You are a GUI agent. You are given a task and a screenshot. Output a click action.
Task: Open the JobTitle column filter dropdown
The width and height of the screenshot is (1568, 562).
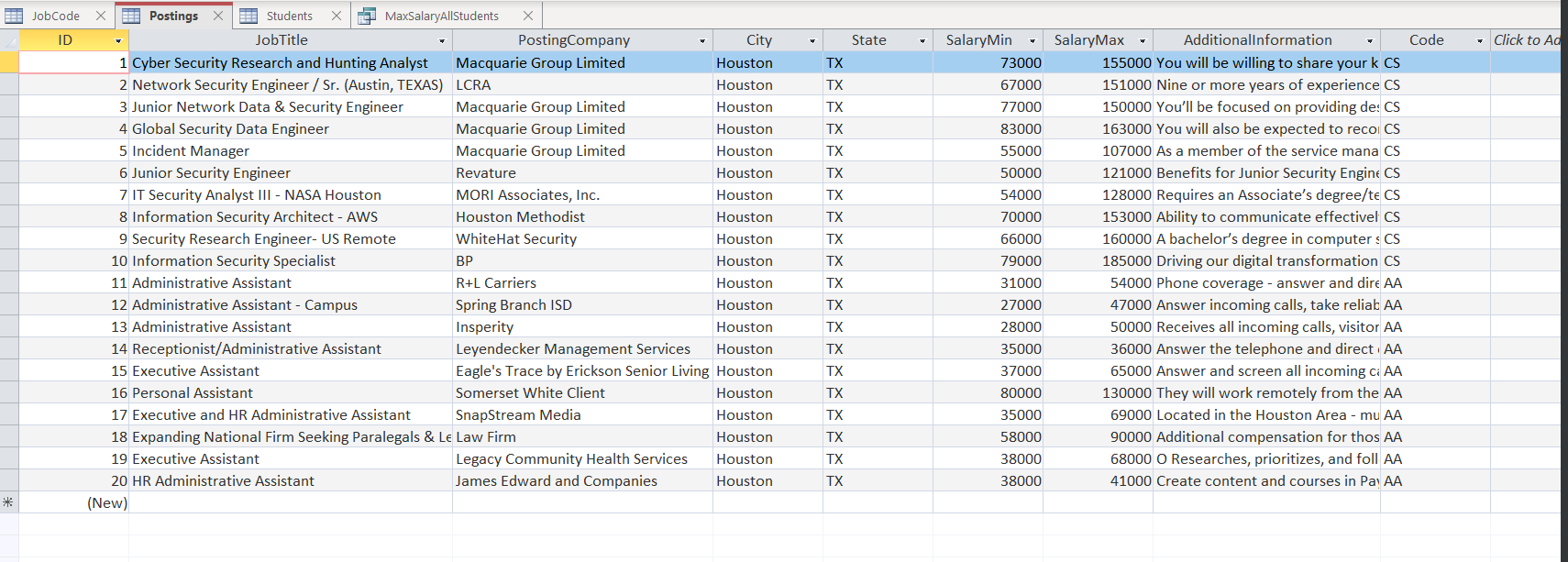pyautogui.click(x=442, y=41)
